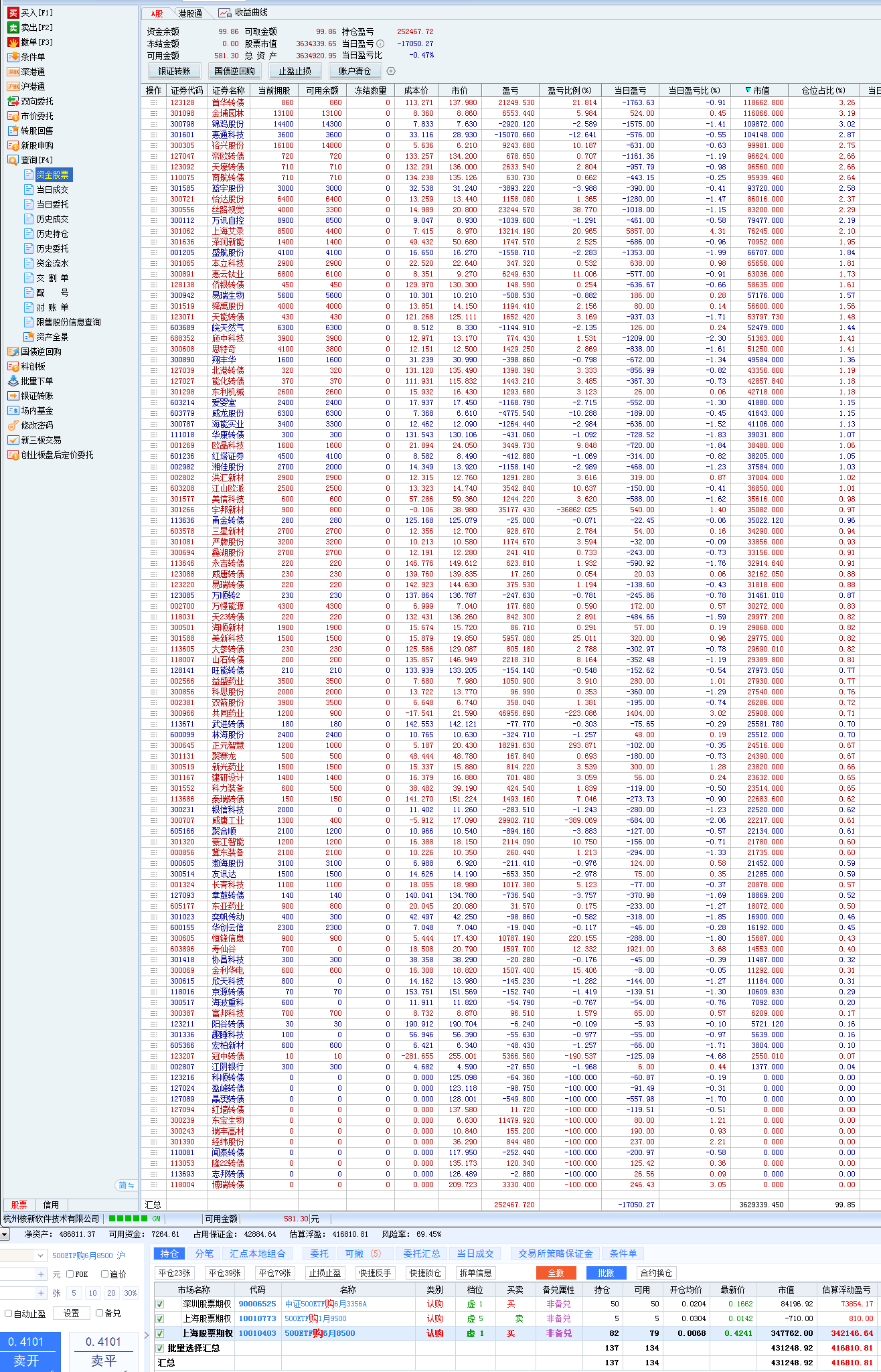Click the 深港通 sidebar icon
This screenshot has width=881, height=1372.
pos(13,72)
